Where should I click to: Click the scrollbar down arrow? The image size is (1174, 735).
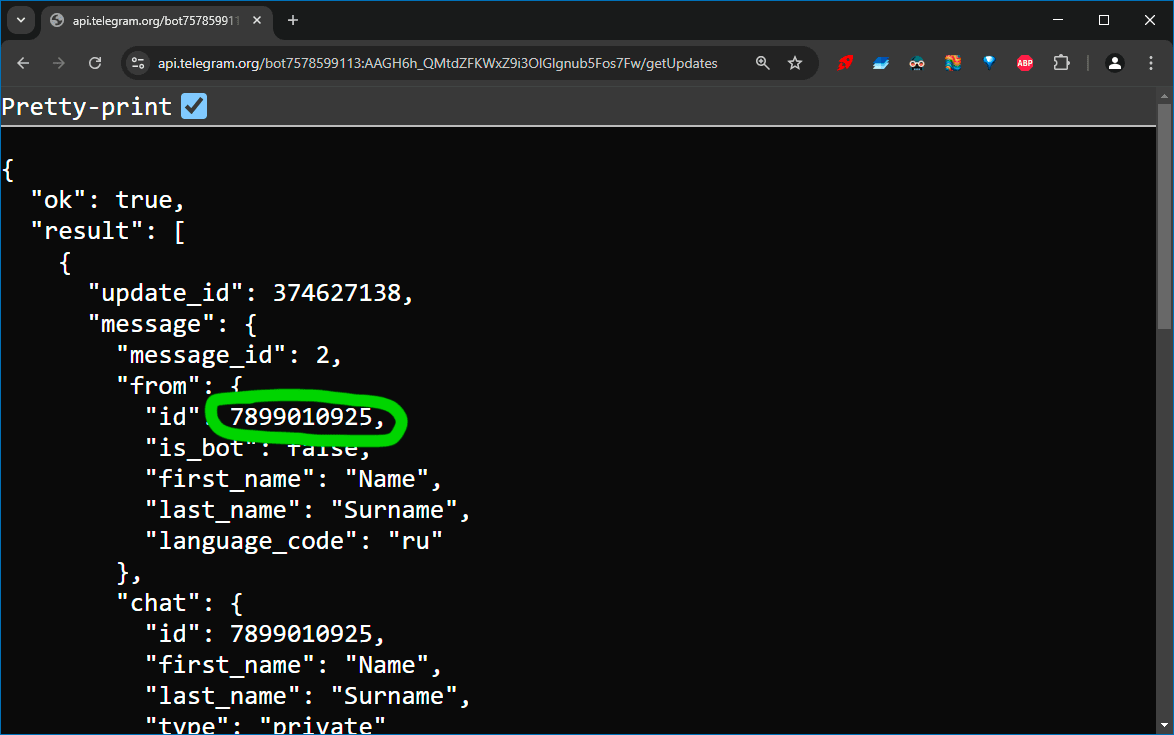tap(1164, 725)
